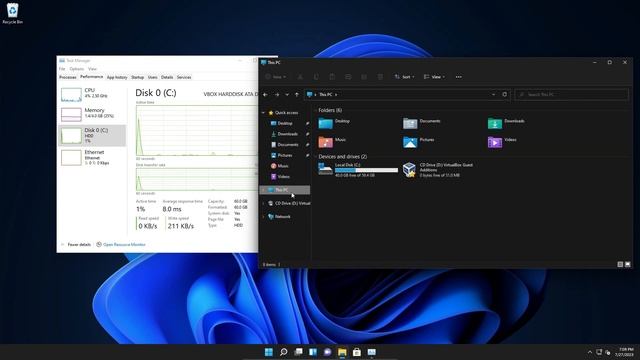Open Desktop folder icon in main pane
Image resolution: width=640 pixels, height=360 pixels.
pyautogui.click(x=325, y=123)
